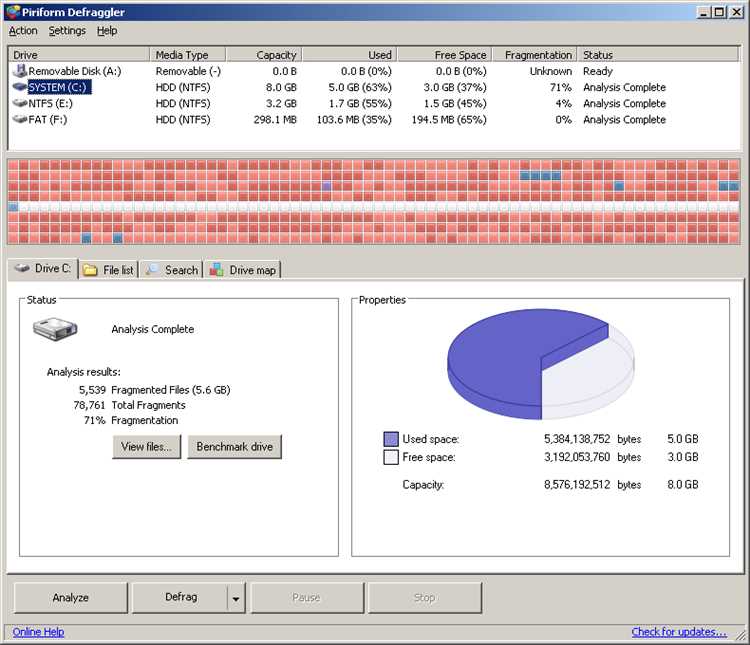
Task: Click the SYSTEM (C:) drive icon
Action: [x=20, y=87]
